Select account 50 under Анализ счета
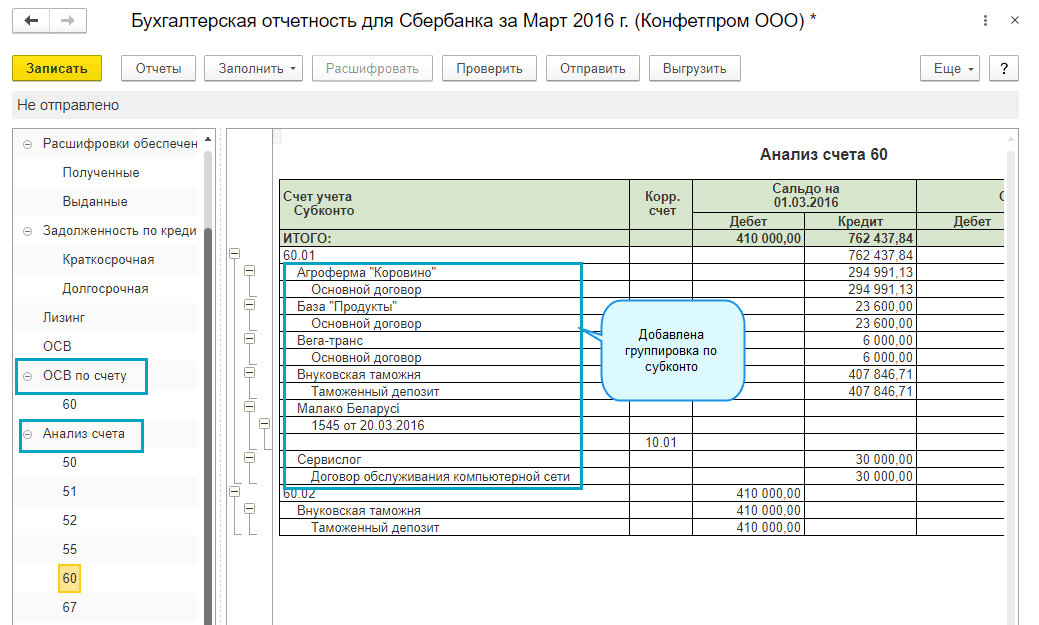Viewport: 1039px width, 625px height. point(70,463)
